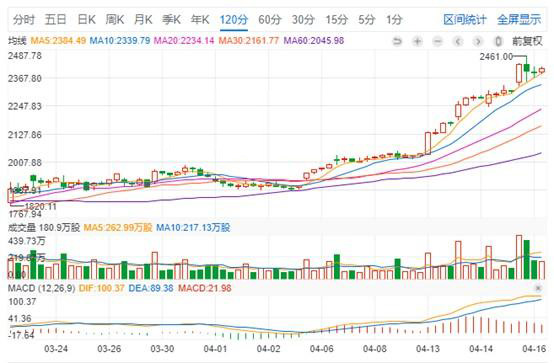
Task: Click the 2487.78 price axis label
Action: click(25, 56)
